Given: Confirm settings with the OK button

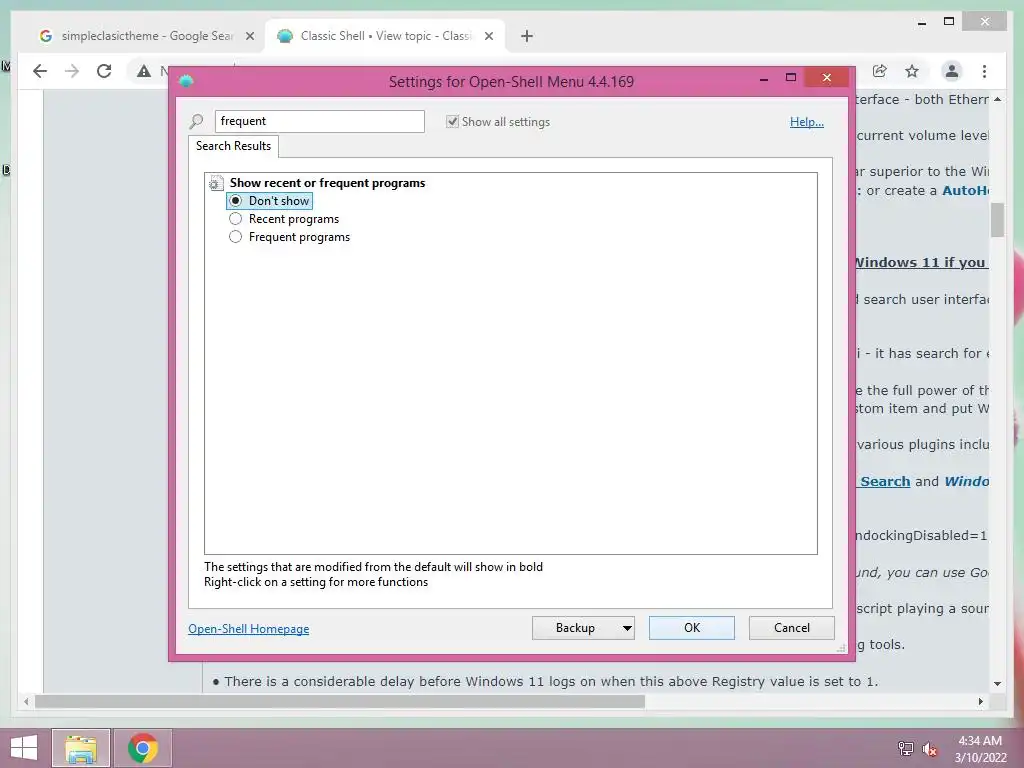Looking at the screenshot, I should tap(692, 628).
